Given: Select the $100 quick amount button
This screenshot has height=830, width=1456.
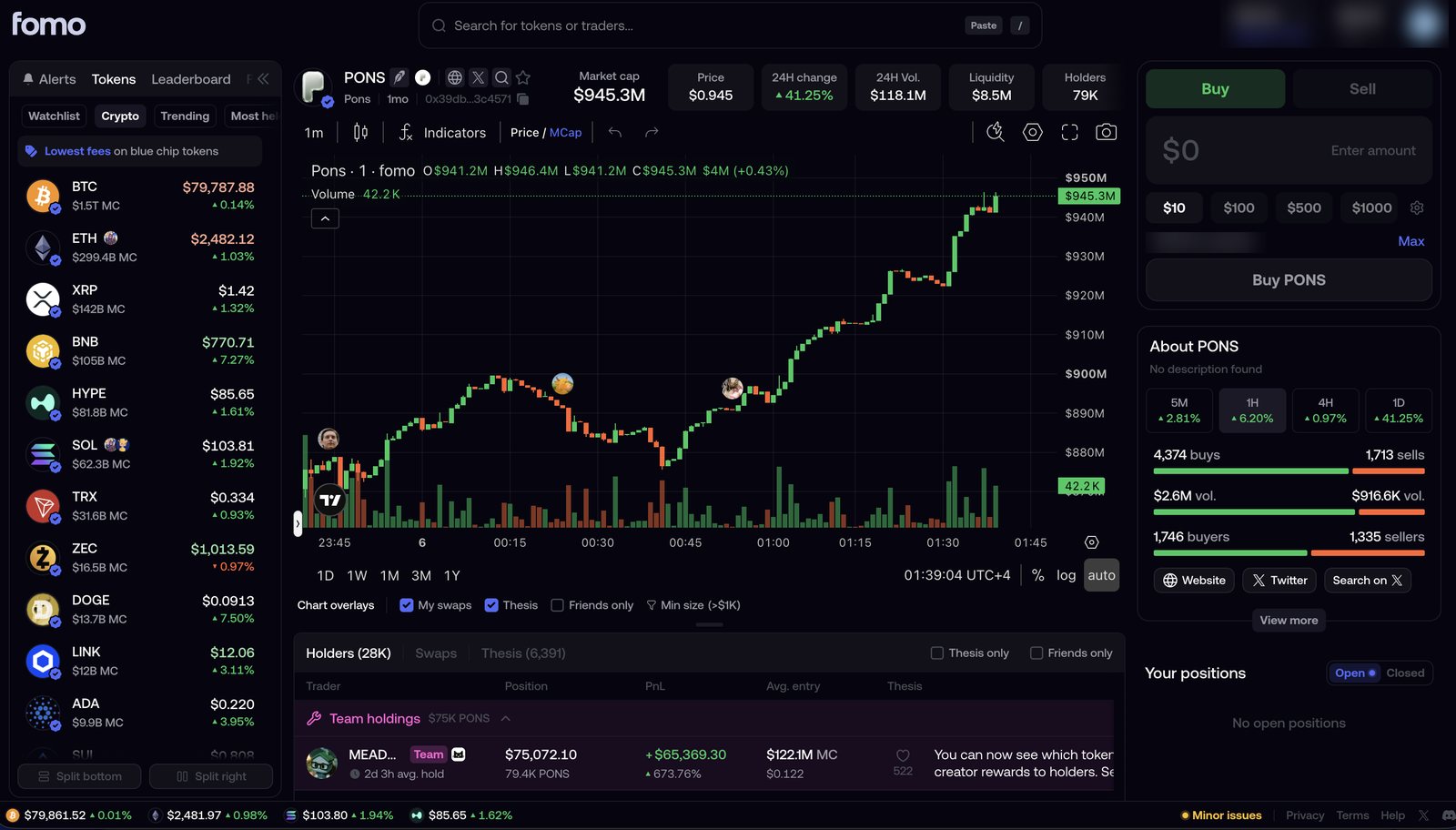Looking at the screenshot, I should pyautogui.click(x=1239, y=207).
